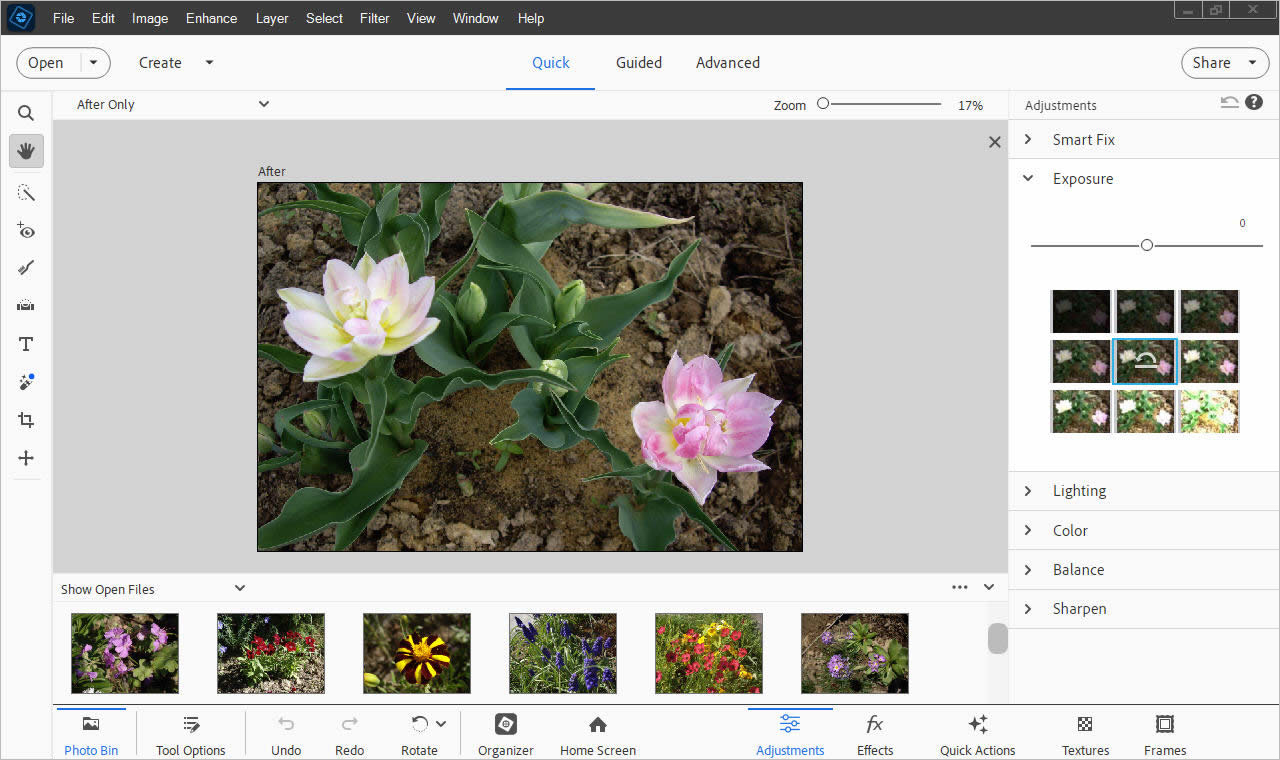Pick the Whiten Teeth brush tool
Screen dimensions: 1280x760
coord(26,268)
